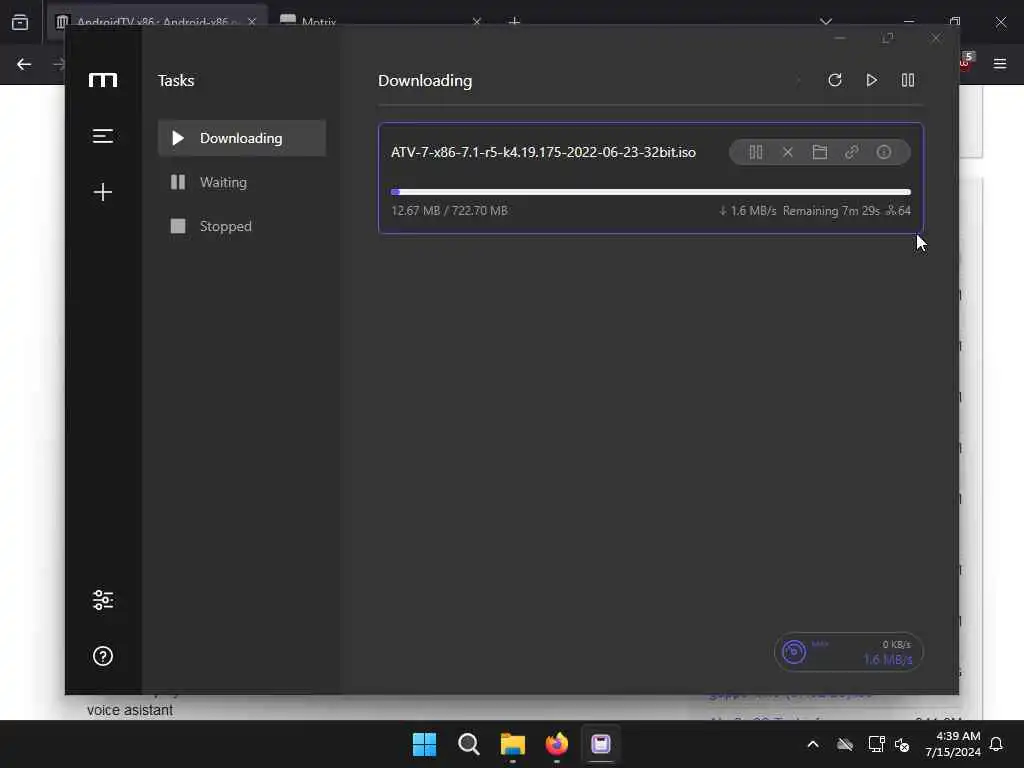Screen dimensions: 1024x768
Task: Open Windows taskbar search
Action: tap(469, 744)
